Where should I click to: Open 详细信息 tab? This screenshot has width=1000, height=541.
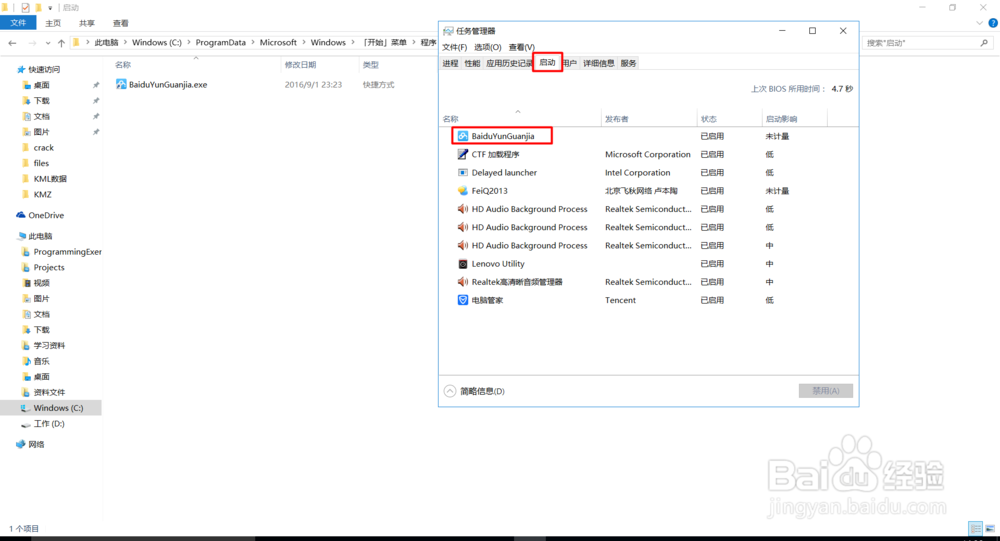pos(598,63)
